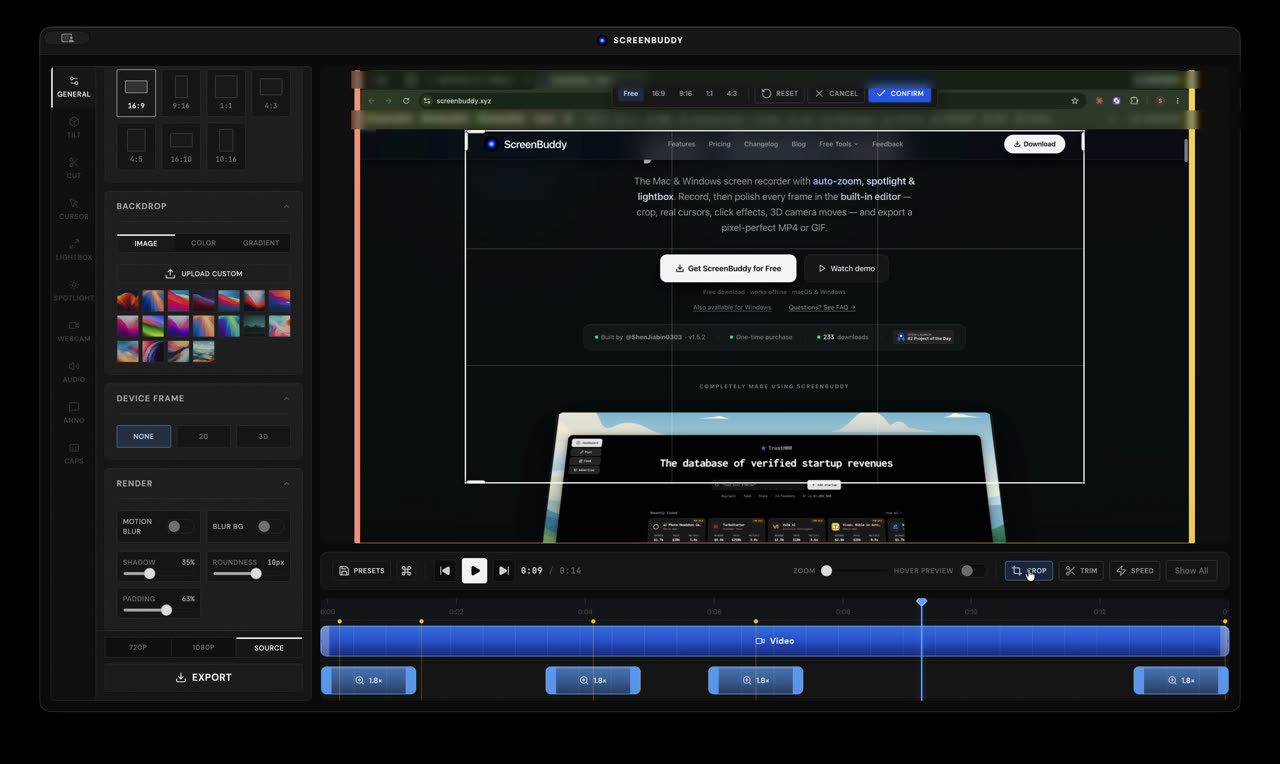1280x764 pixels.
Task: Click the Export button
Action: click(x=204, y=677)
